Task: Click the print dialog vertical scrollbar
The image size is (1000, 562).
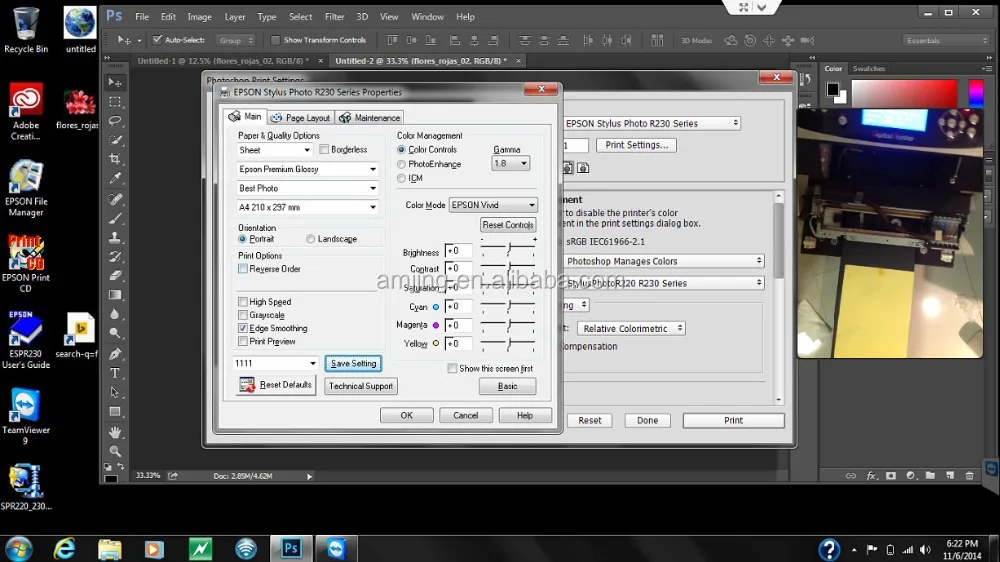Action: point(779,298)
